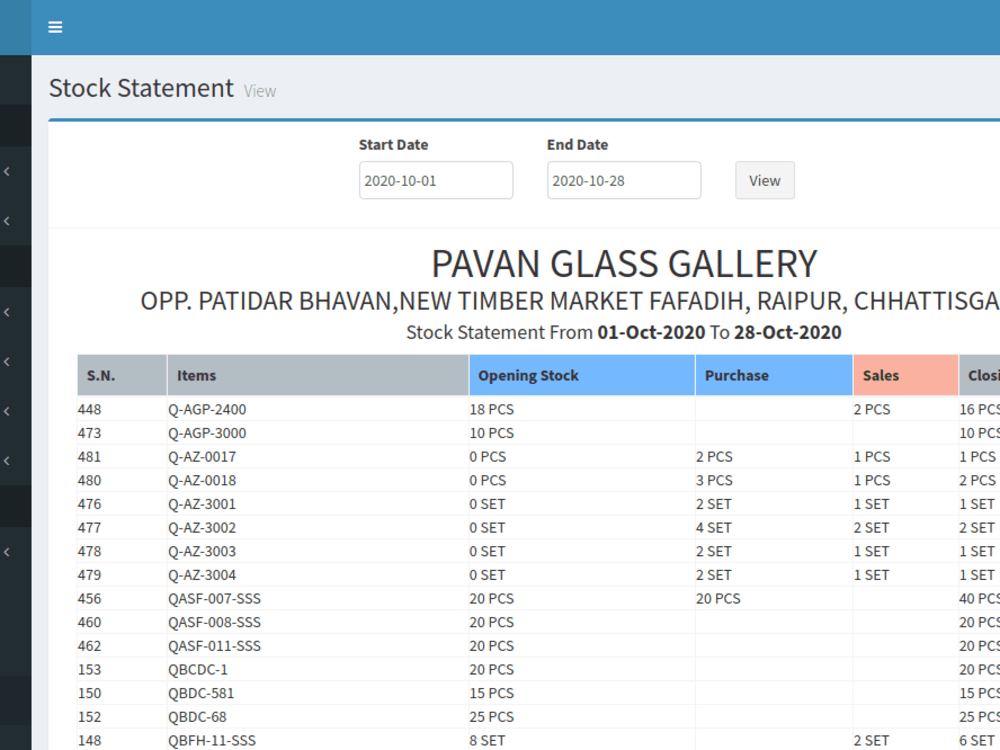
Task: Select item QASF-011-SSS
Action: 214,645
